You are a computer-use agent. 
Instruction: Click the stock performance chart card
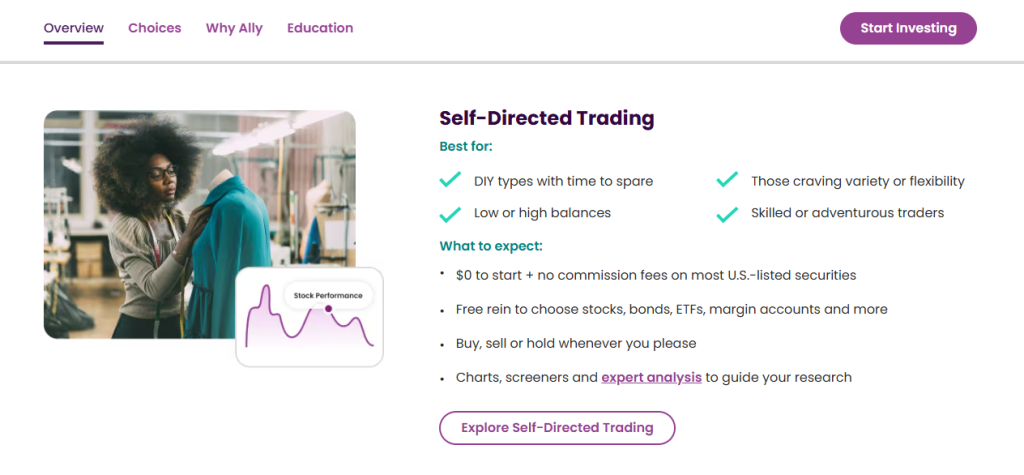click(x=309, y=340)
